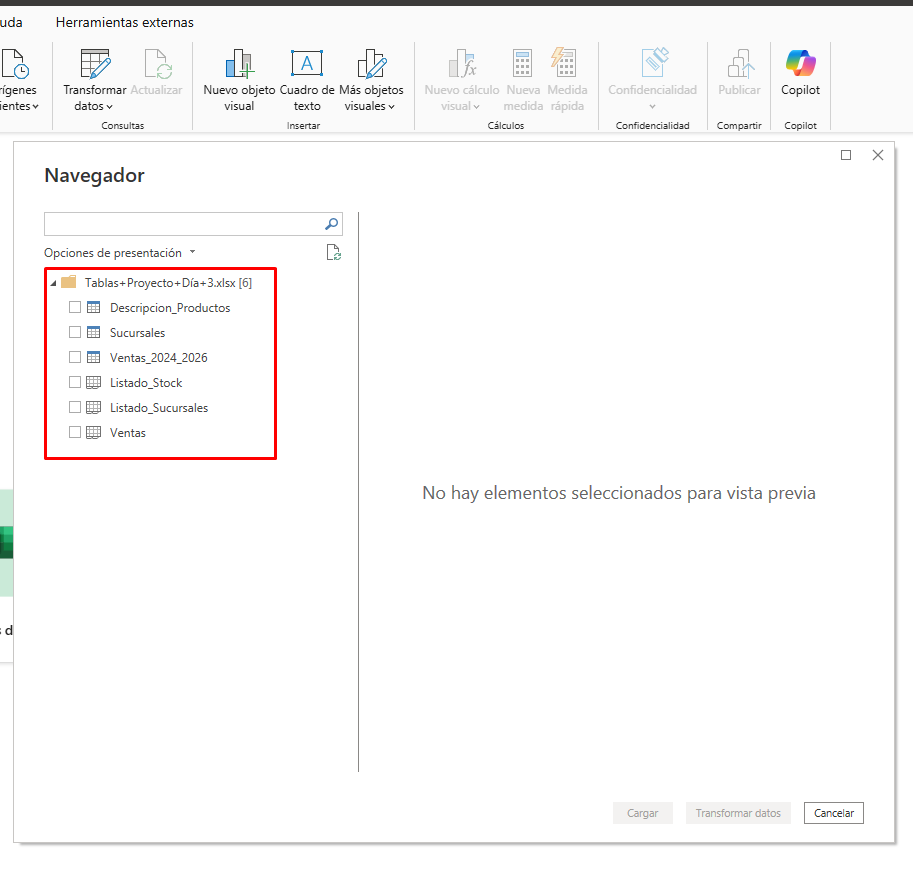This screenshot has width=913, height=871.
Task: Click the Sucursales table icon
Action: (93, 333)
